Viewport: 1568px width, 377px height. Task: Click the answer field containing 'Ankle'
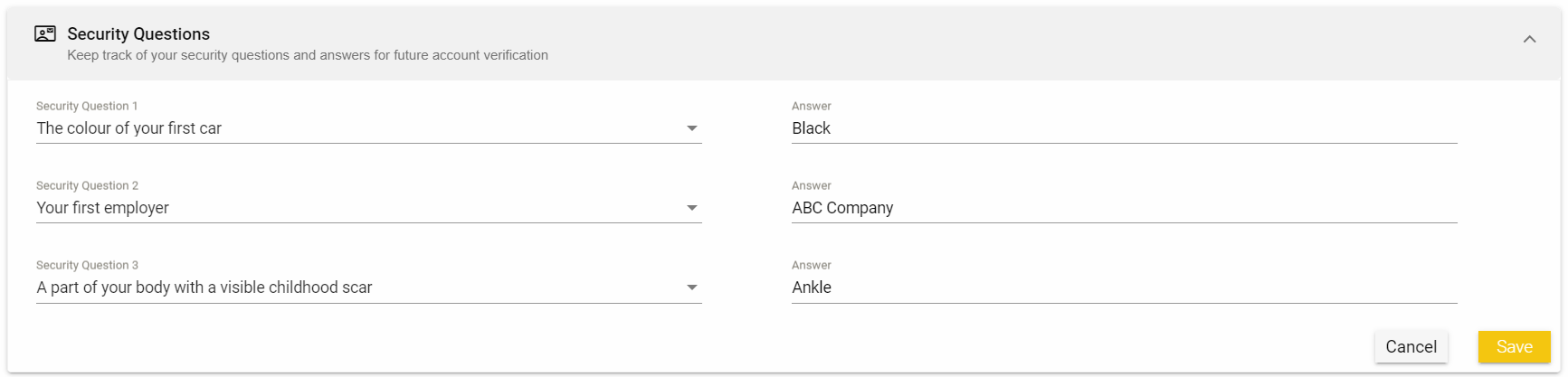pos(1122,287)
